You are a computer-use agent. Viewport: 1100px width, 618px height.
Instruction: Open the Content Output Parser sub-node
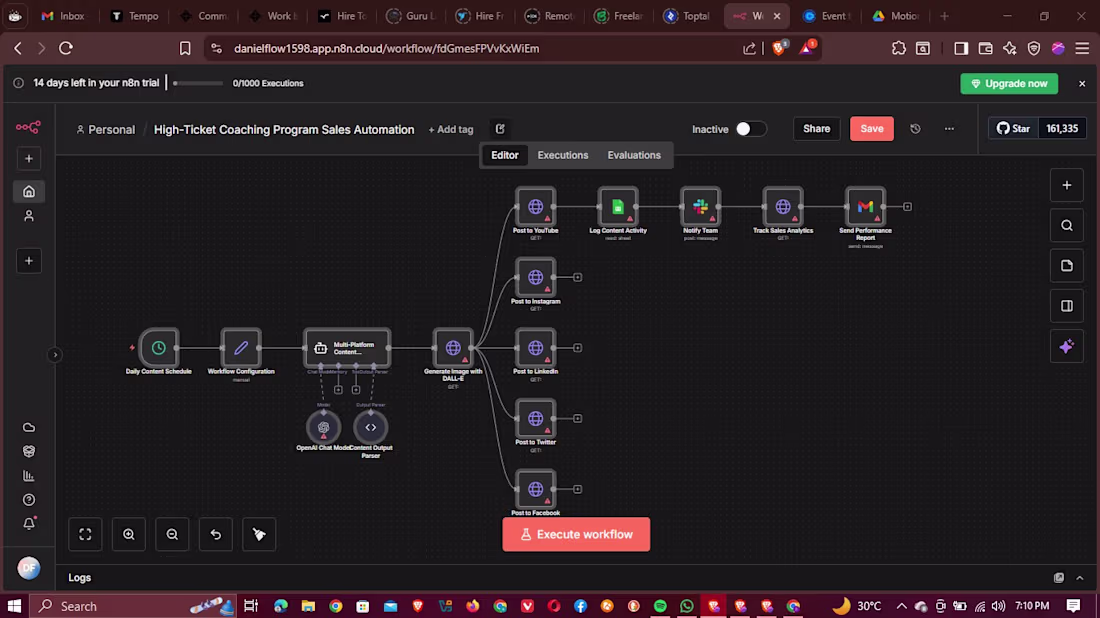coord(370,427)
